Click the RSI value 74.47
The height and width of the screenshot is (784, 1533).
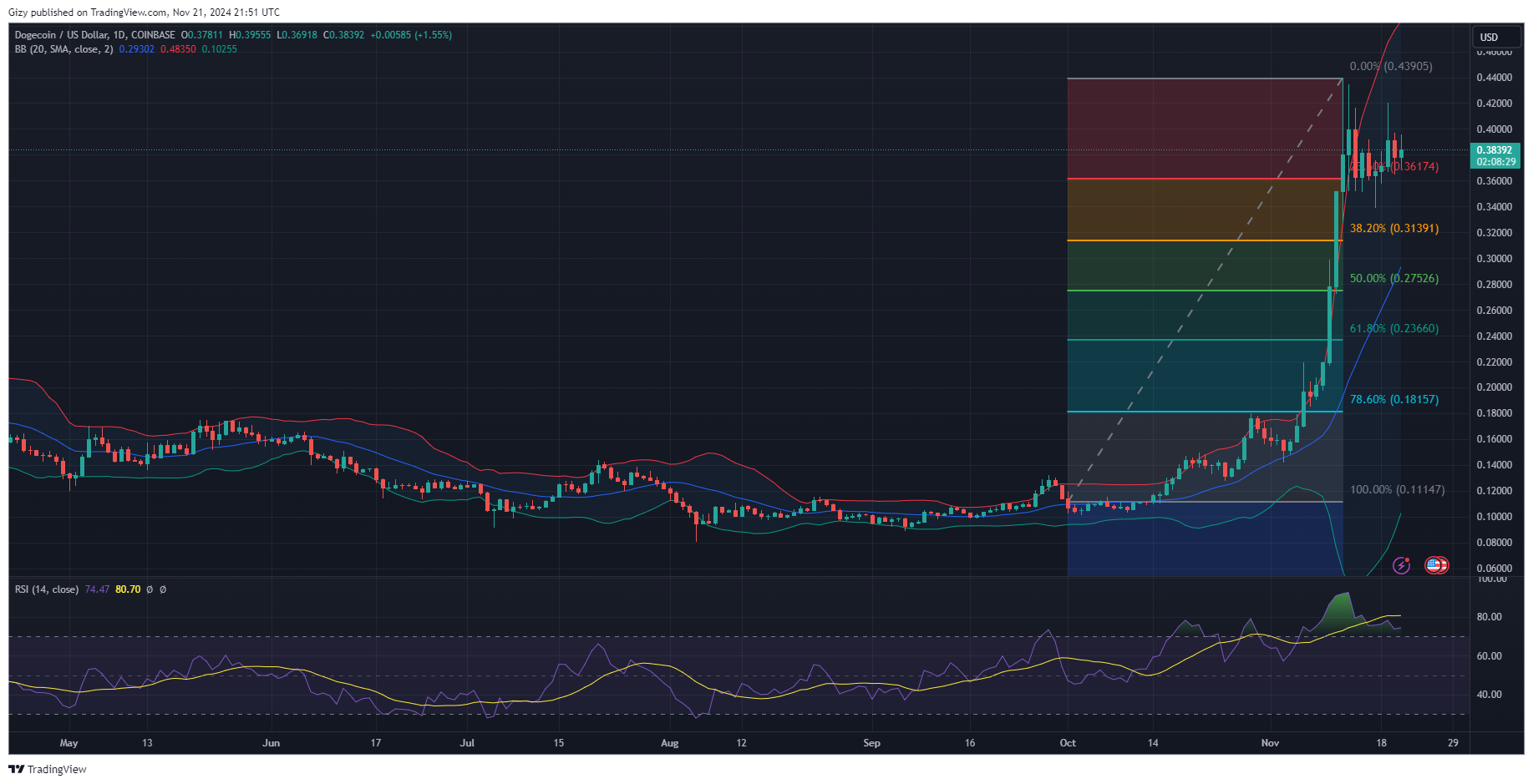pos(97,589)
